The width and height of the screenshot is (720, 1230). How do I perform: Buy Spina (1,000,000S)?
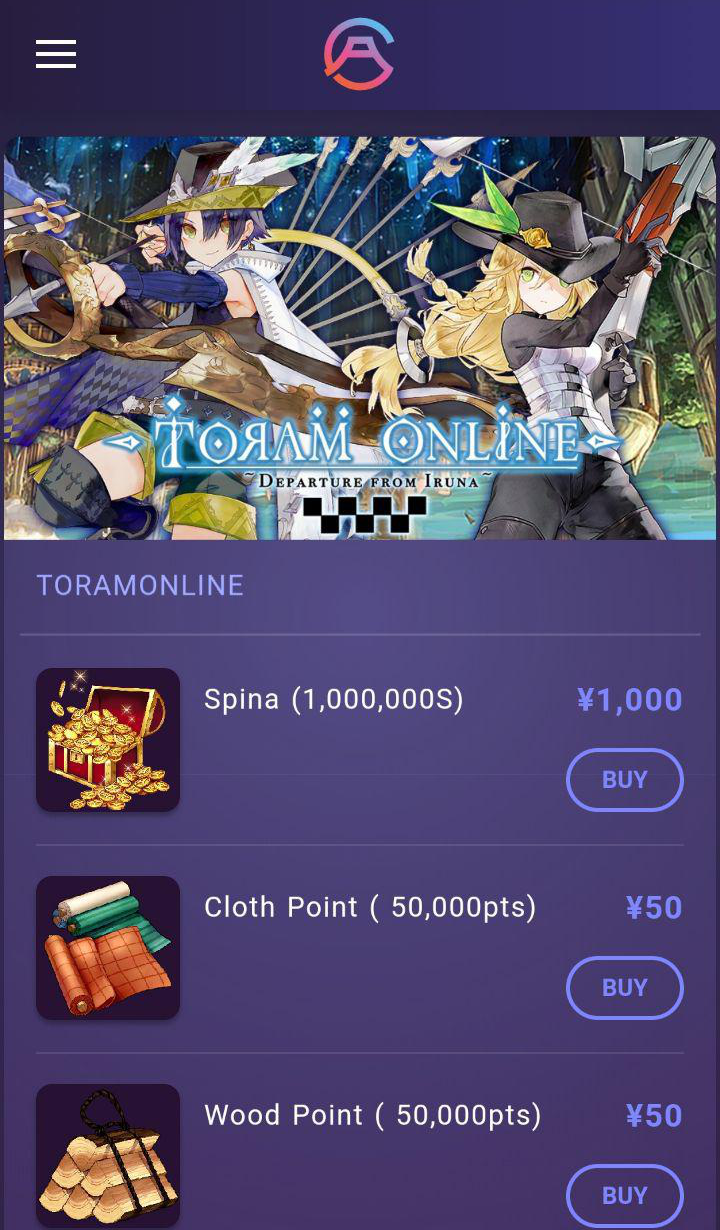point(625,780)
